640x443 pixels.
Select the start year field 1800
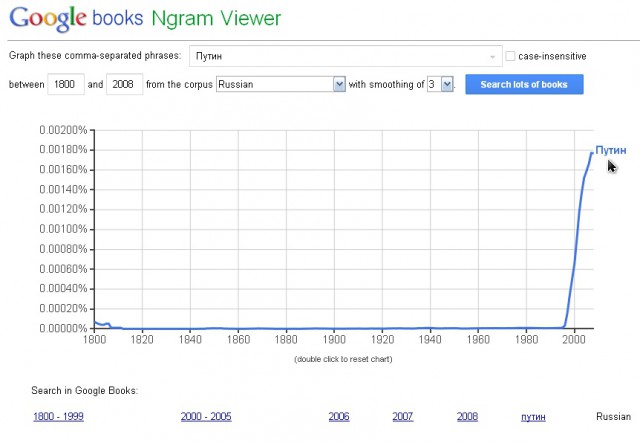[x=66, y=84]
